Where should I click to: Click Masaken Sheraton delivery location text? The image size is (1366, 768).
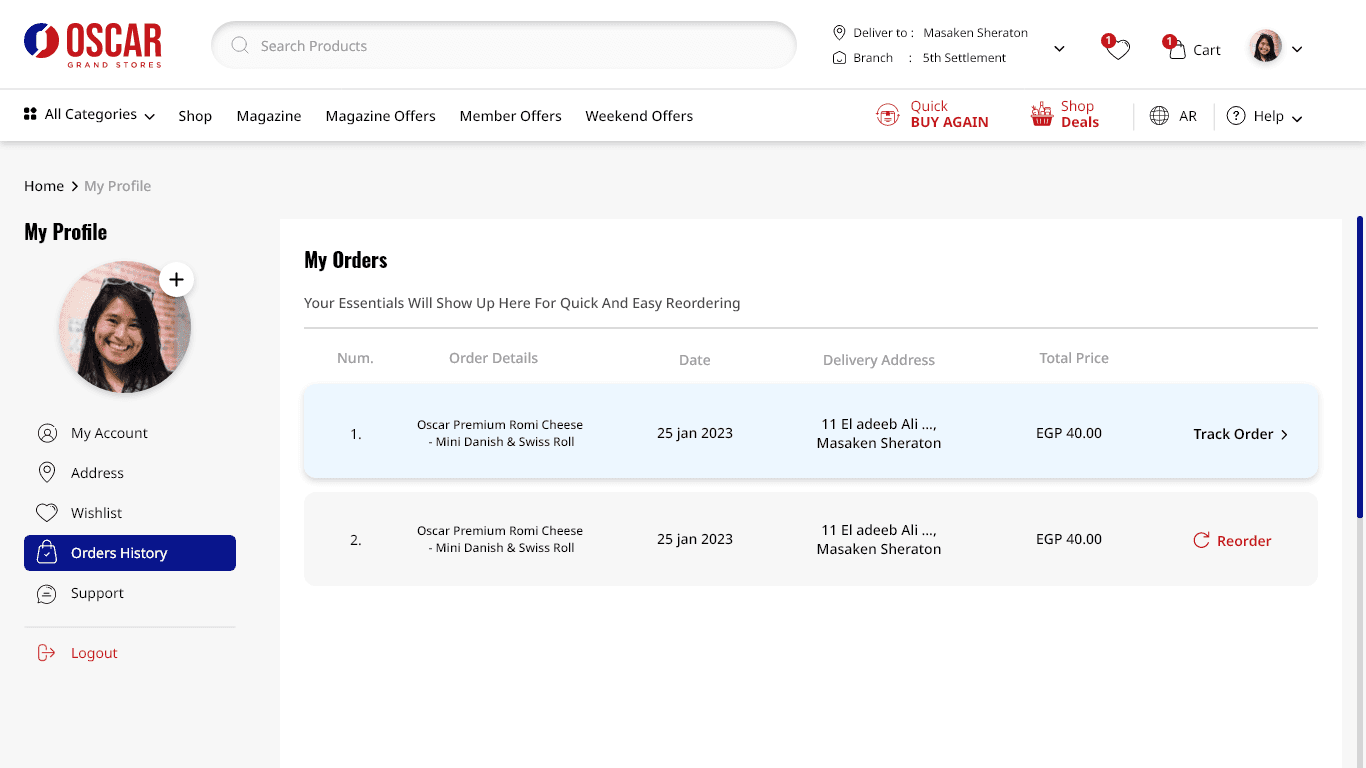point(975,33)
